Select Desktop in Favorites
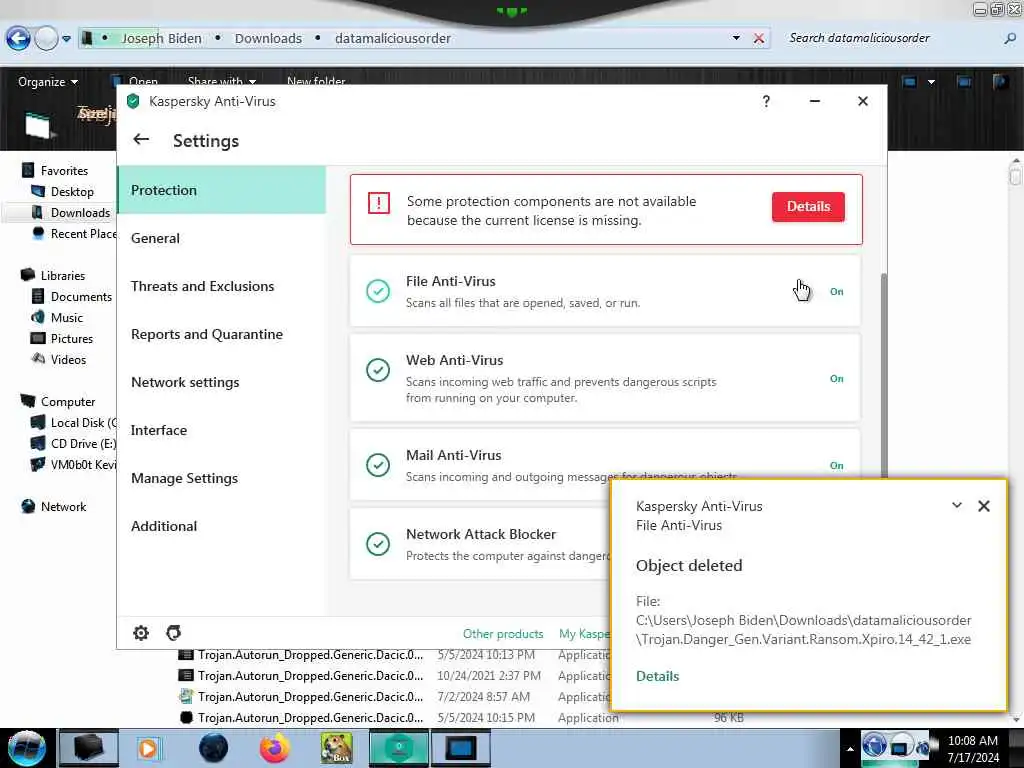This screenshot has height=768, width=1024. (x=72, y=191)
